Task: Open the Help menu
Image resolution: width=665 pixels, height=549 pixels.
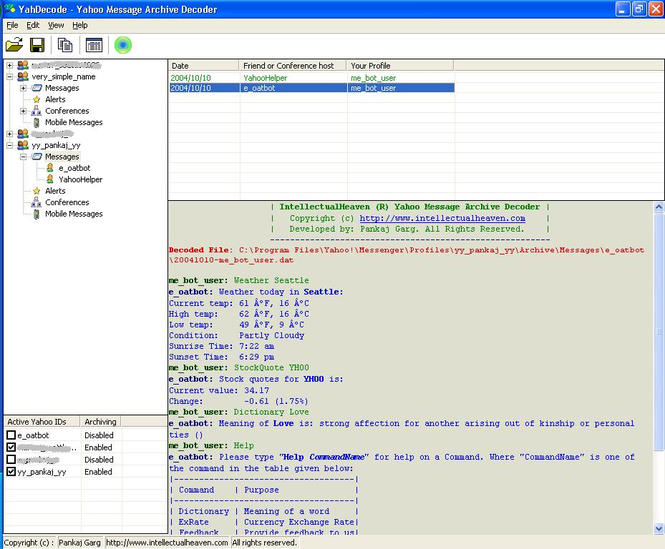Action: [80, 25]
